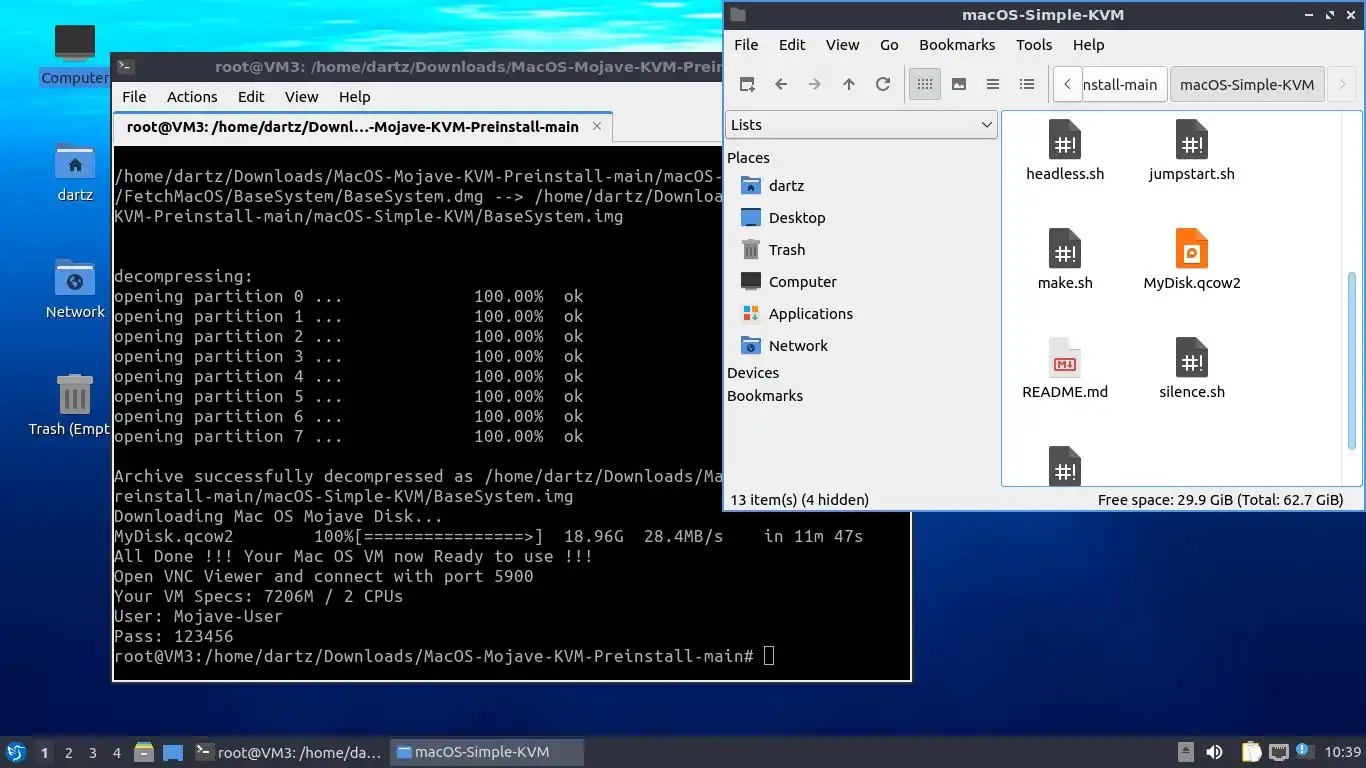The height and width of the screenshot is (768, 1366).
Task: Click show desktop icon in panel
Action: tap(173, 752)
